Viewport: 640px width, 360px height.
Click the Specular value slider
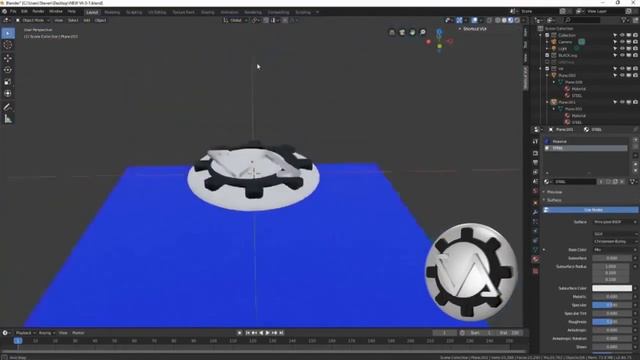point(612,305)
